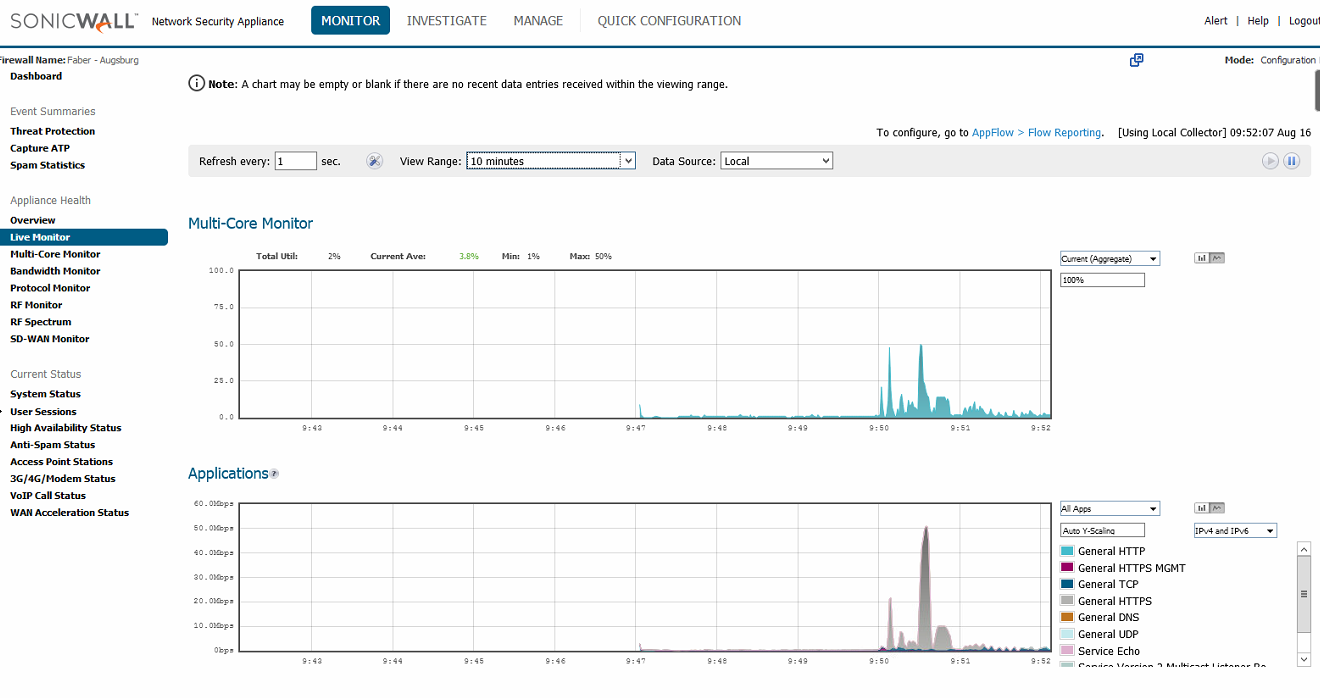
Task: Switch the Applications chart to line view
Action: [1217, 508]
